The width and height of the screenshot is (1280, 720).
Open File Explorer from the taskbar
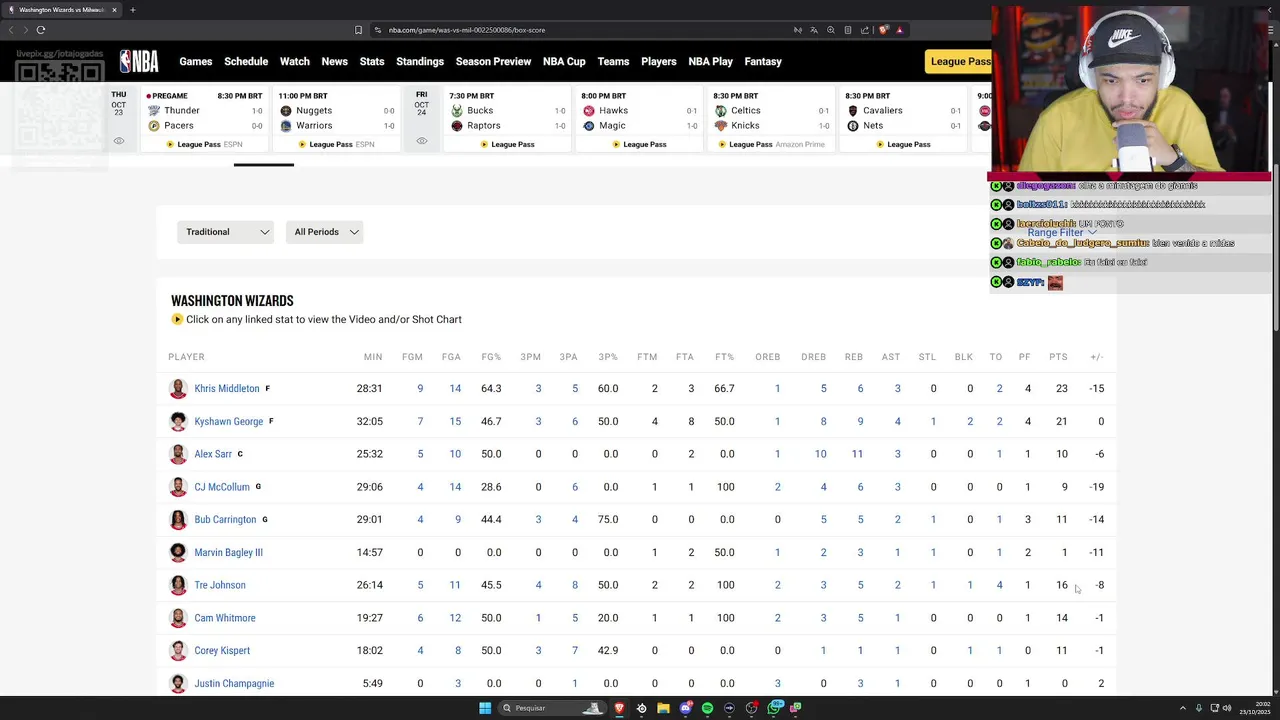click(663, 708)
